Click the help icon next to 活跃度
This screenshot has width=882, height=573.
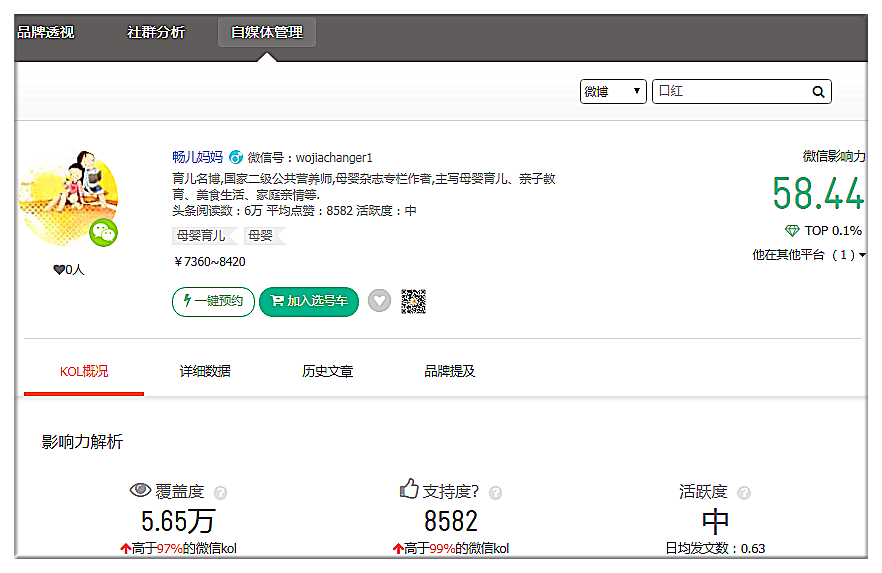743,493
